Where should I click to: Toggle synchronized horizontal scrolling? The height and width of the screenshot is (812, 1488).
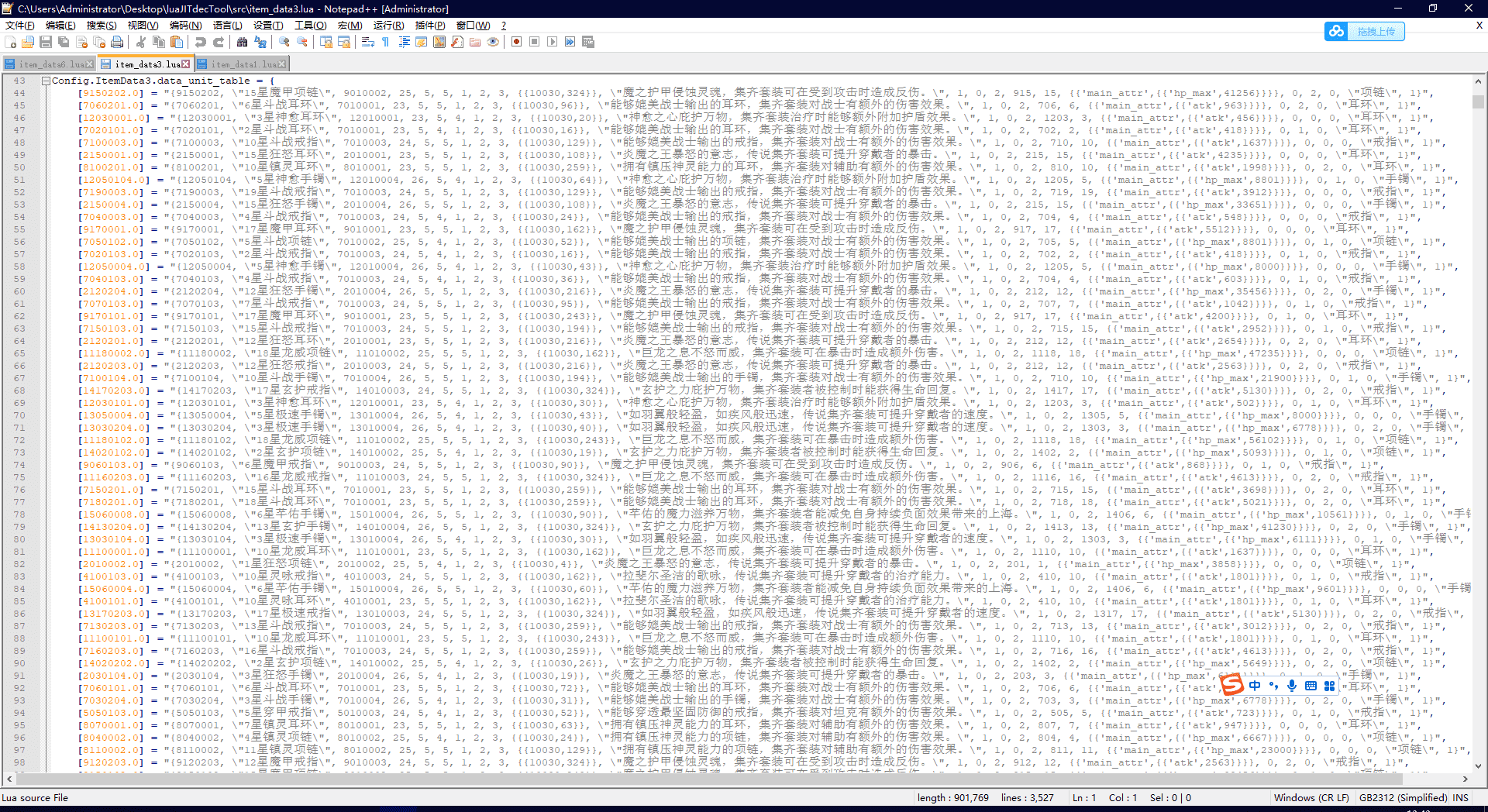tap(344, 42)
